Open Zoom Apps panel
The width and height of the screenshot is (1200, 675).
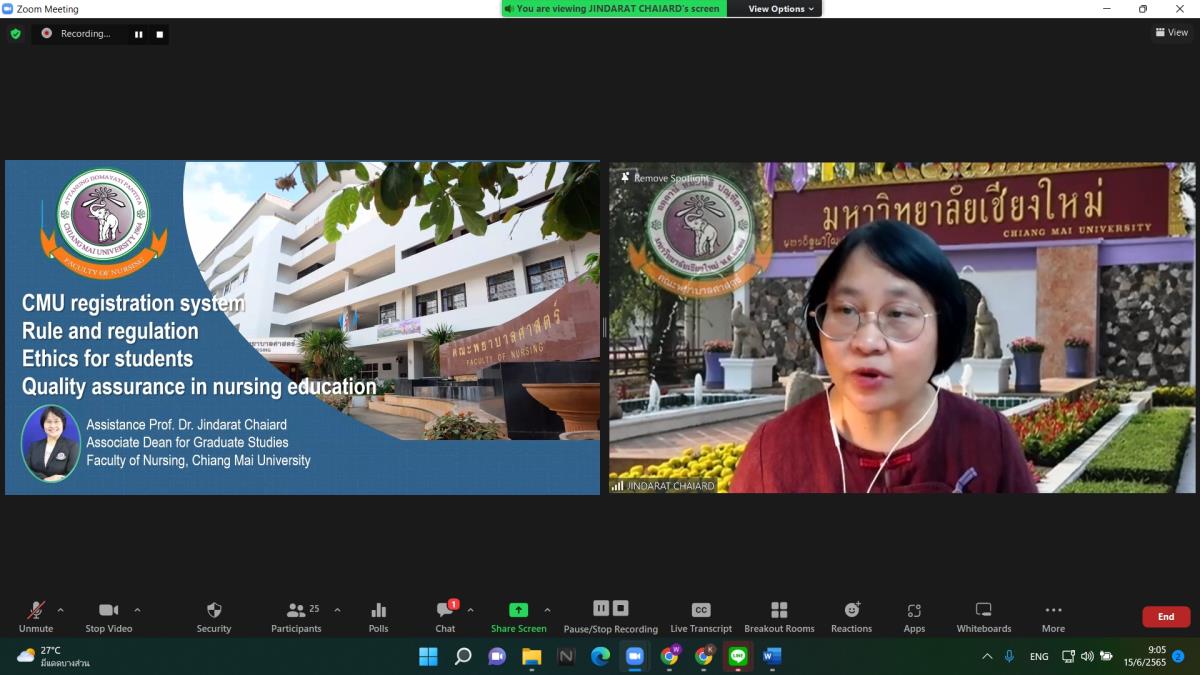click(914, 616)
